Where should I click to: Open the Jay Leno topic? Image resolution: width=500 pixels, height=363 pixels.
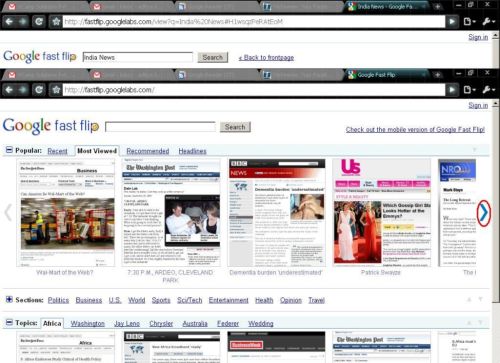(x=127, y=323)
